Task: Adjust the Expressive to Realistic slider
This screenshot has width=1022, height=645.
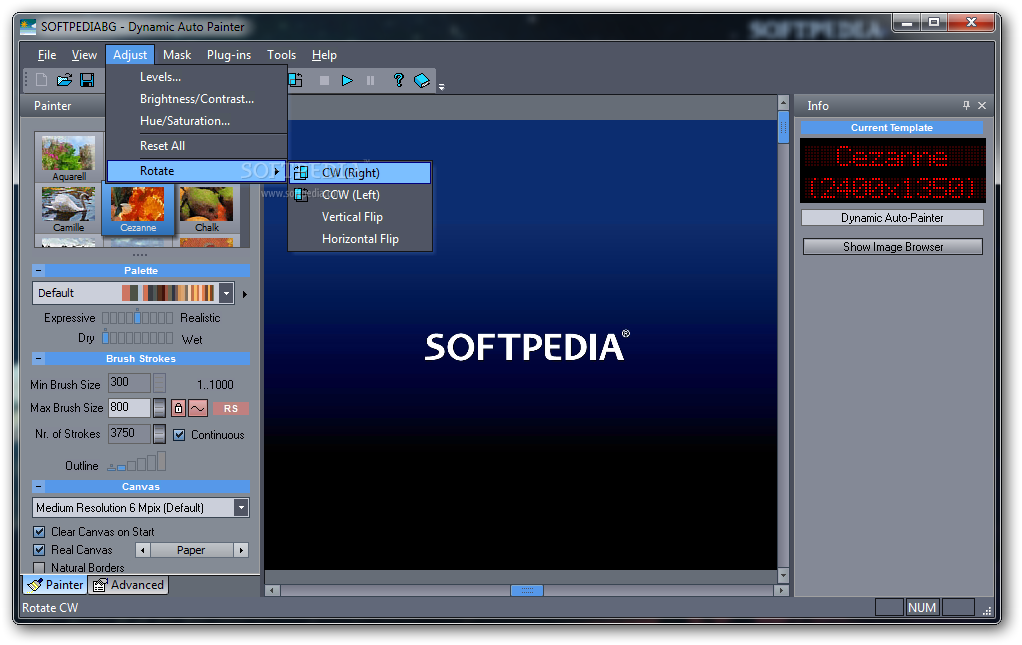Action: point(138,317)
